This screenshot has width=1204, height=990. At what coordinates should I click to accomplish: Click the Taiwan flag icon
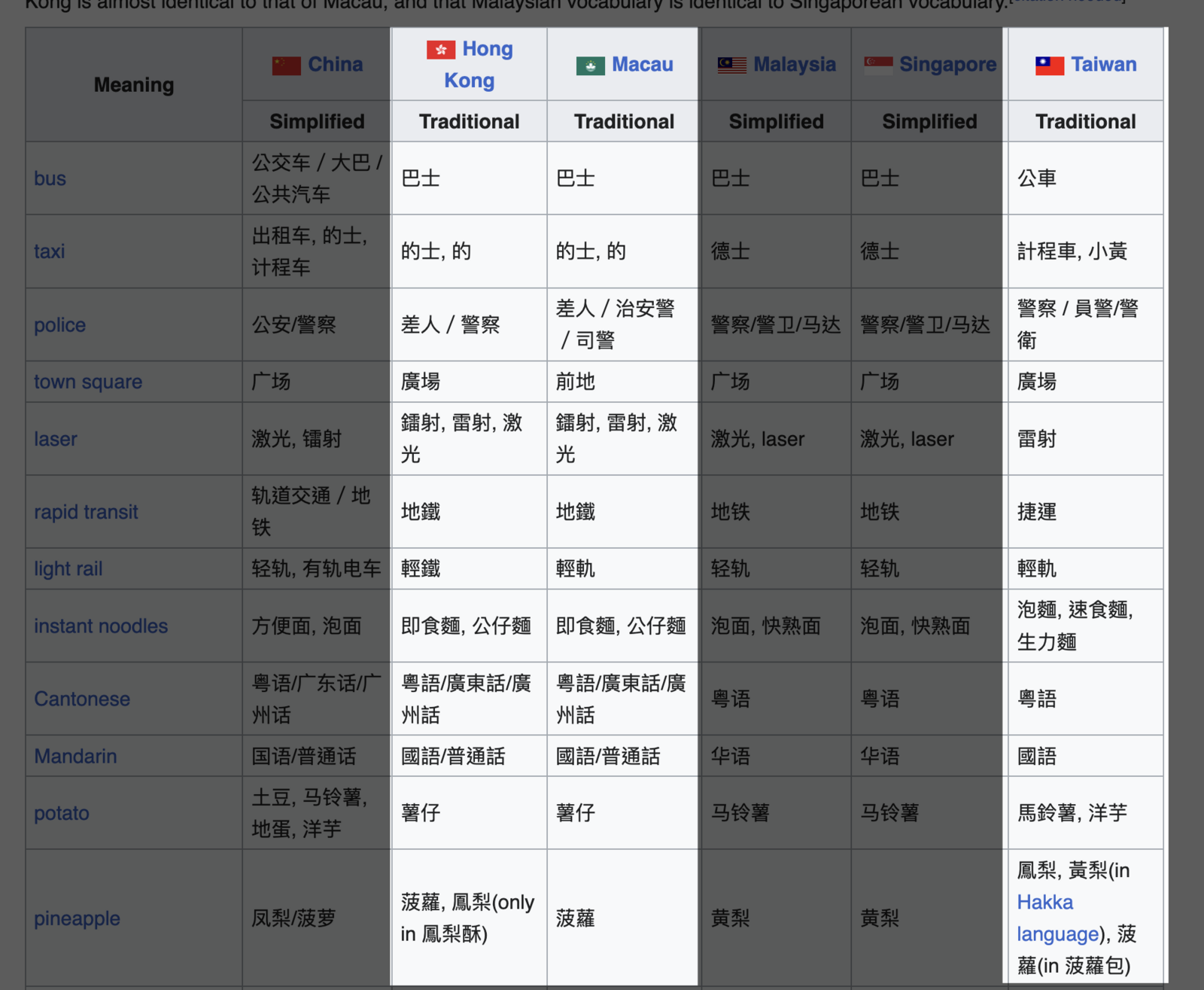[x=1049, y=65]
